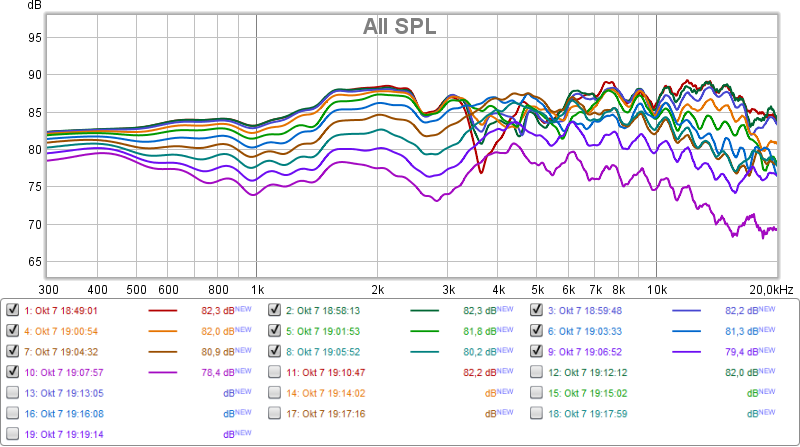
Task: Toggle off measurement 10 Okt 7 19:07:57 checkbox
Action: tap(13, 372)
